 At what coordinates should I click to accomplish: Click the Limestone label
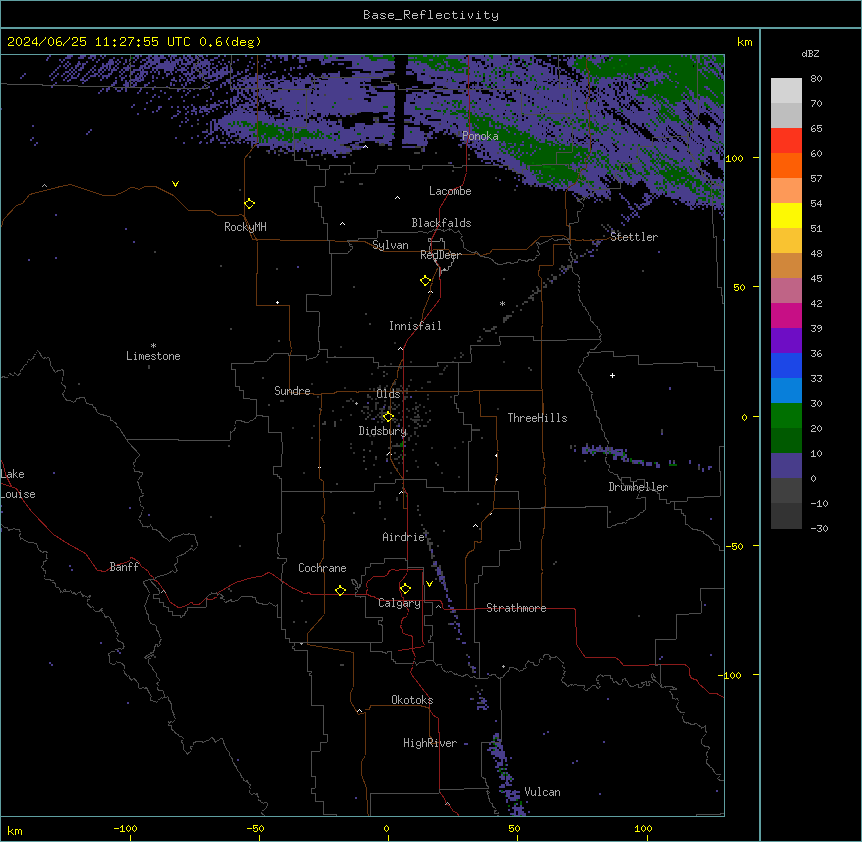pyautogui.click(x=153, y=356)
